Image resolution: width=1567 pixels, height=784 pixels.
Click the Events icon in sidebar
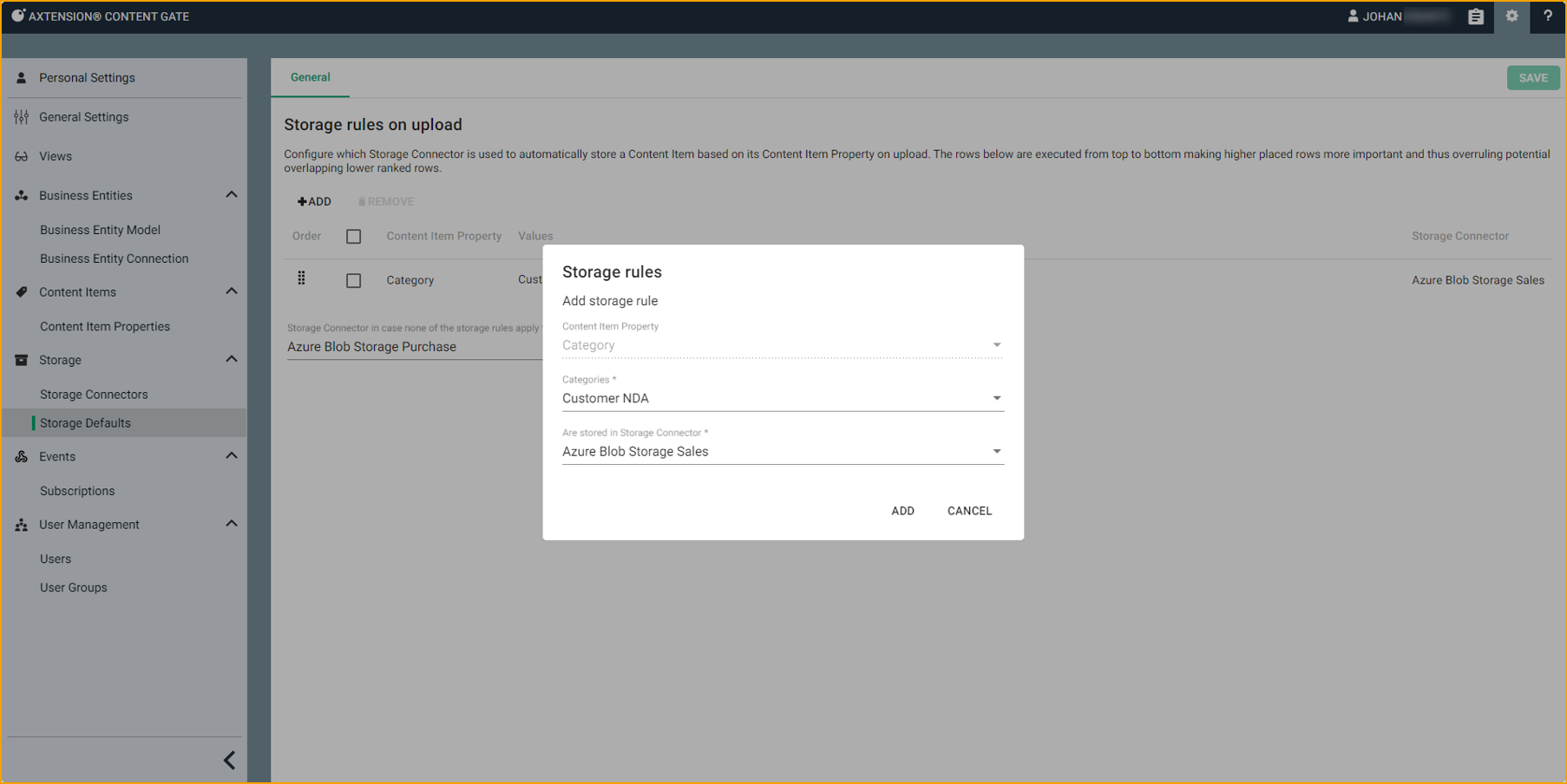22,457
